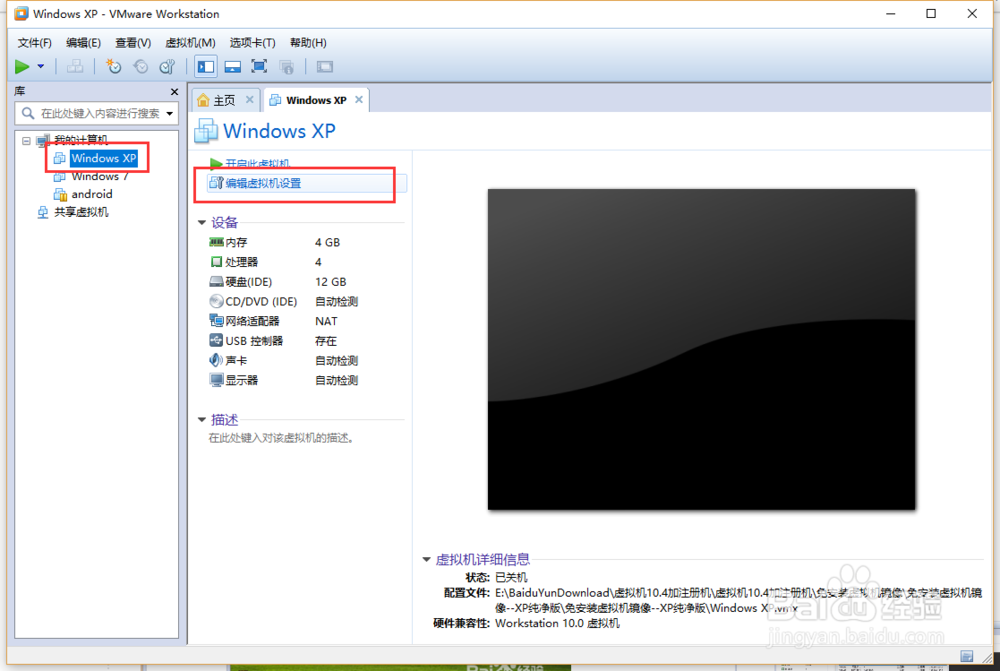The height and width of the screenshot is (671, 1000).
Task: Click 编辑虚拟机设置 edit settings link
Action: [x=263, y=183]
